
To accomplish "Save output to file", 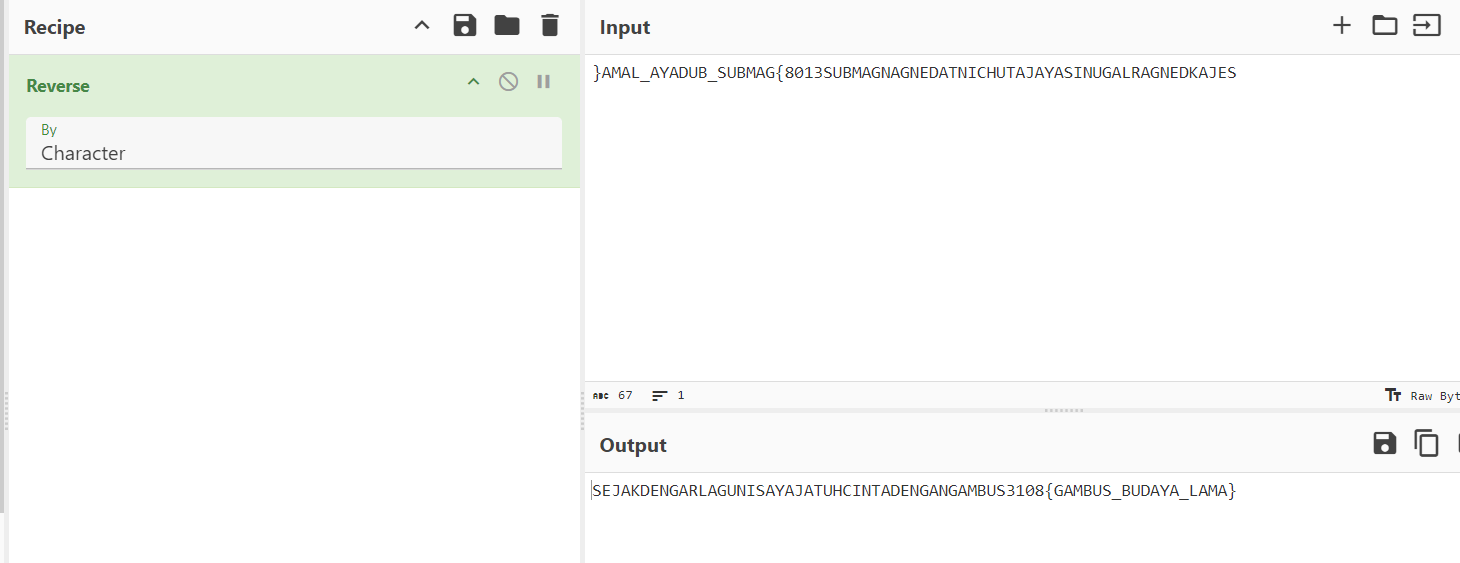I will 1384,444.
